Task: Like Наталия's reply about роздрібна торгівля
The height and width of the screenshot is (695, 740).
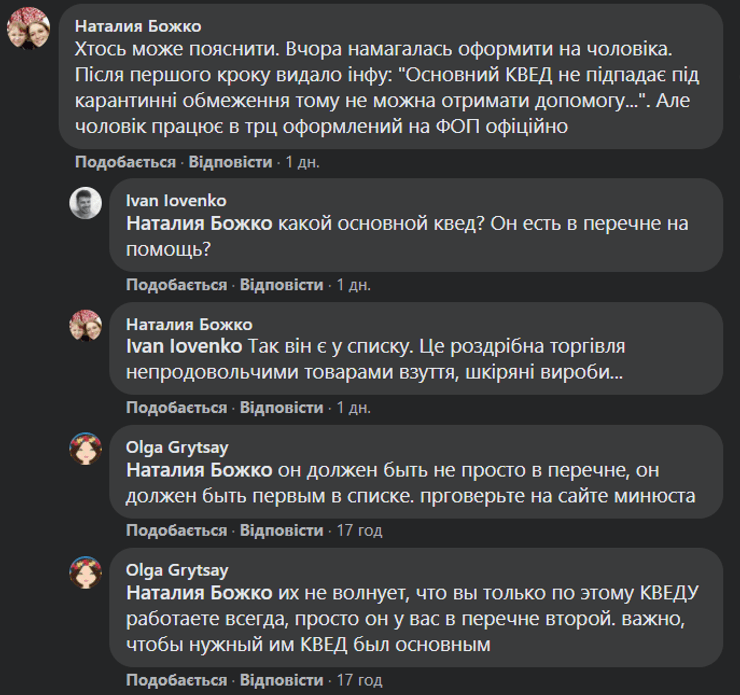Action: point(176,408)
